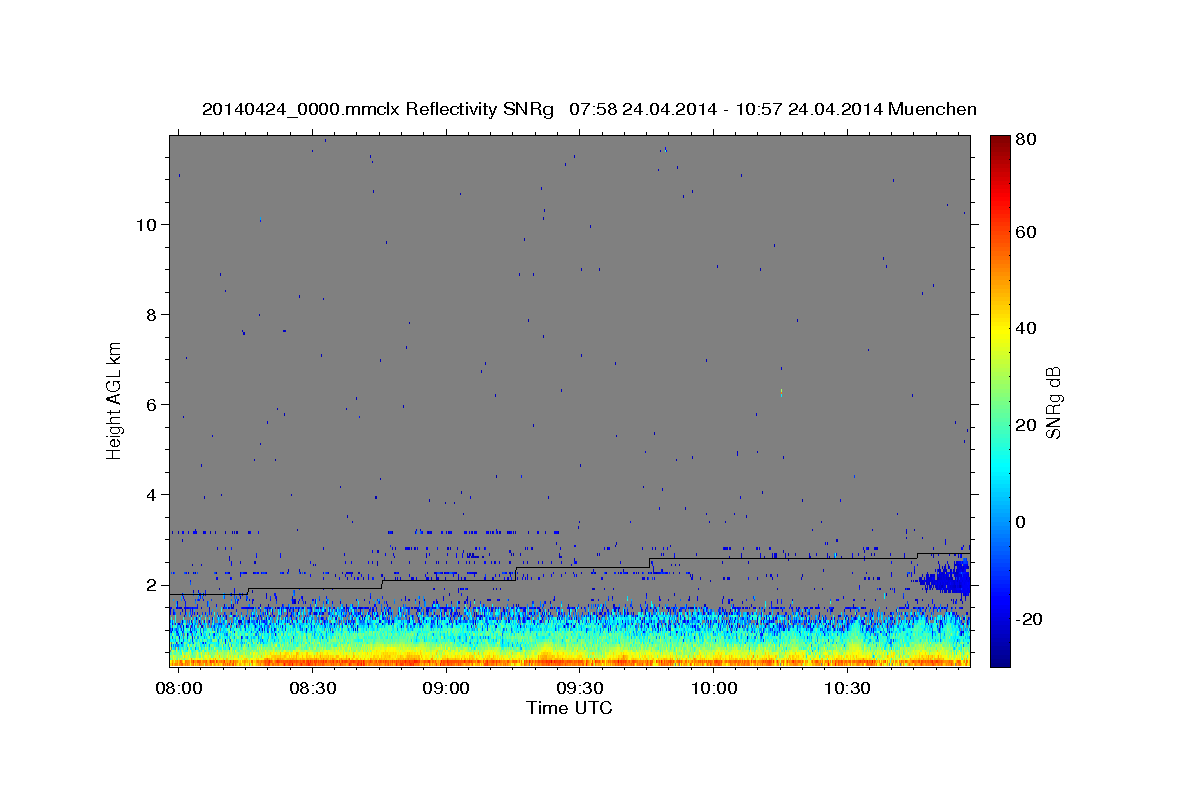The height and width of the screenshot is (800, 1200).
Task: Click the colorbar value 20
Action: pos(1025,425)
